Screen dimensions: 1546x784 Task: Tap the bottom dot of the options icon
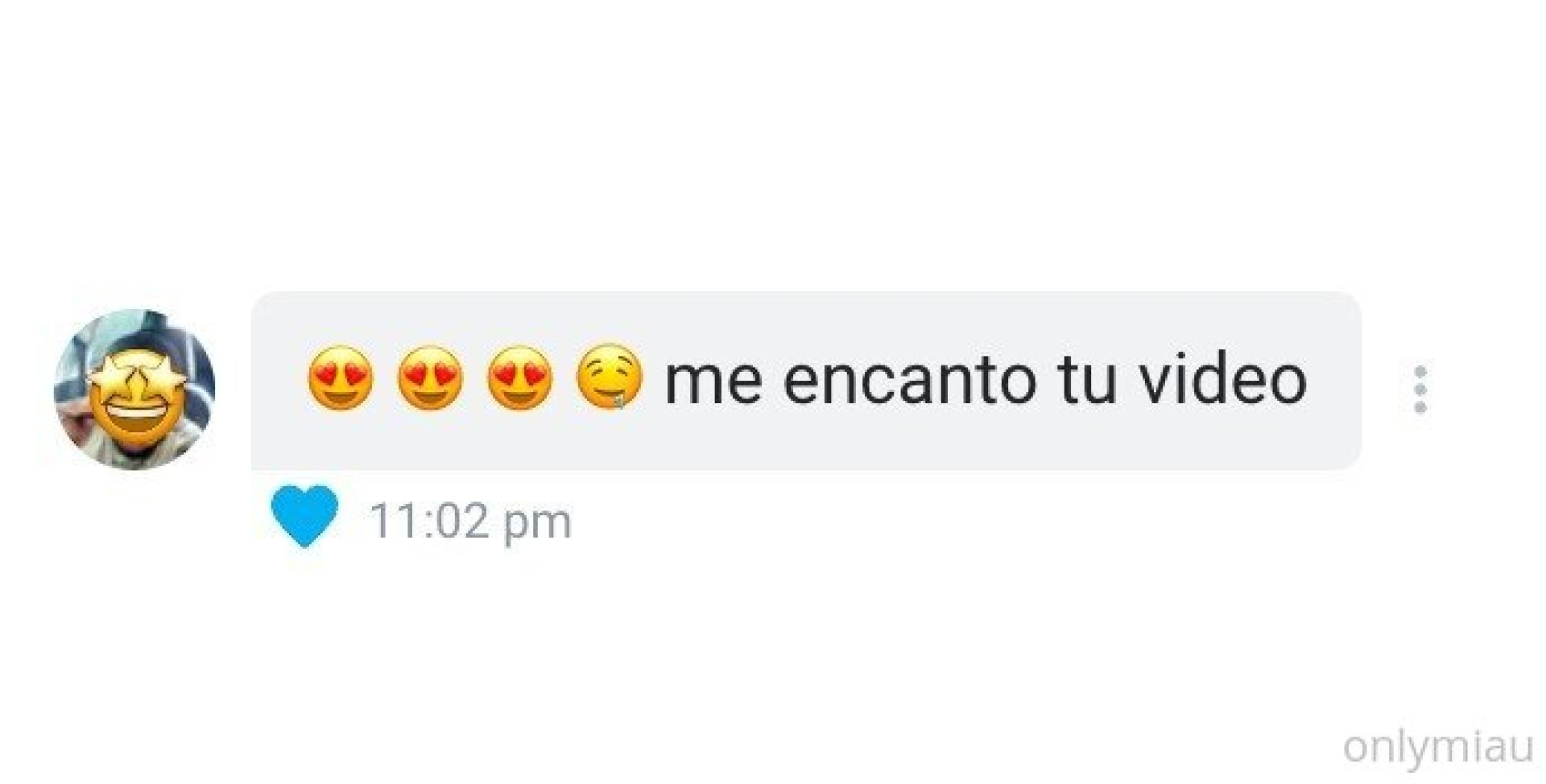click(1420, 407)
